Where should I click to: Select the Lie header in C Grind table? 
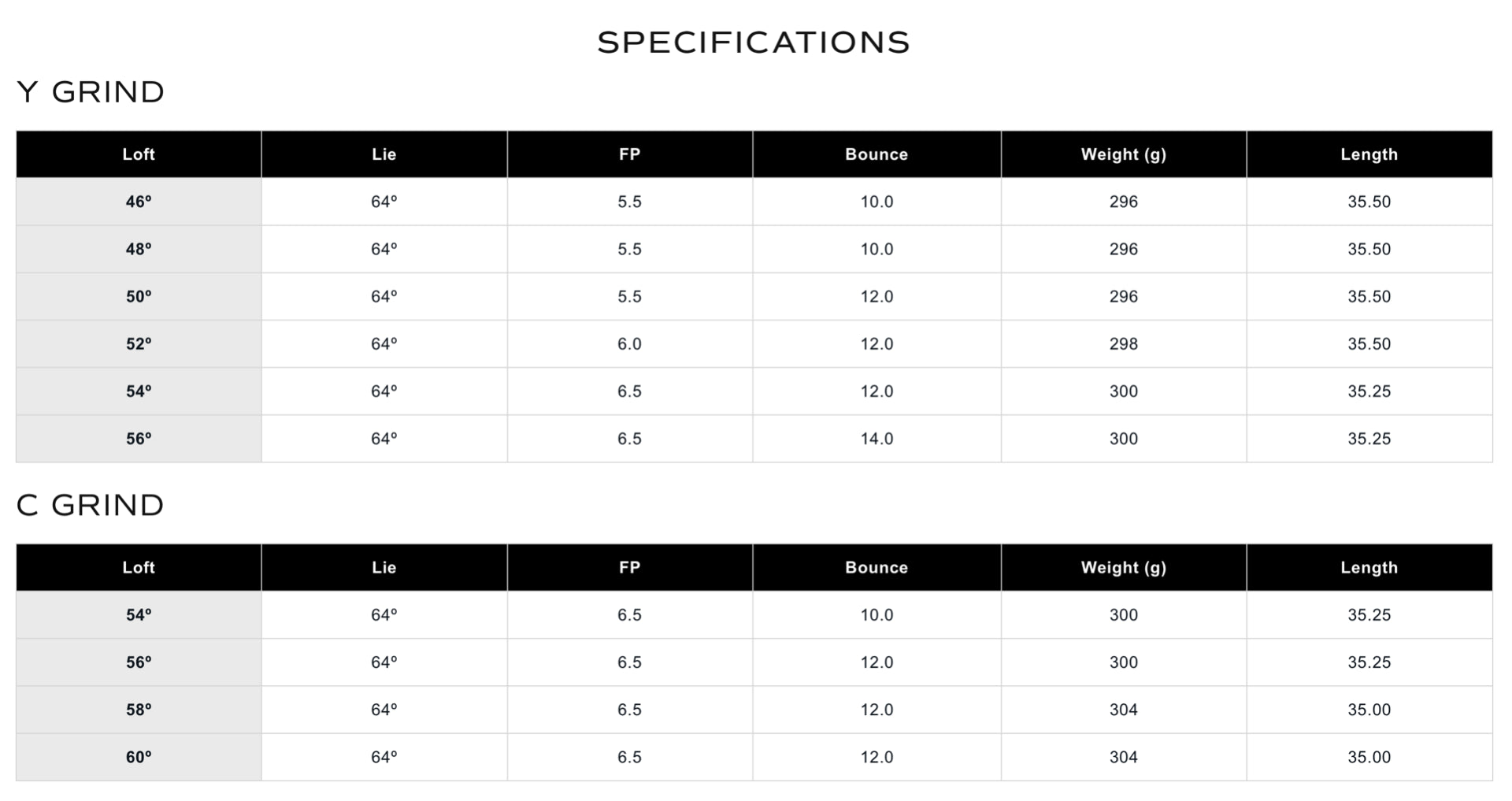[384, 568]
